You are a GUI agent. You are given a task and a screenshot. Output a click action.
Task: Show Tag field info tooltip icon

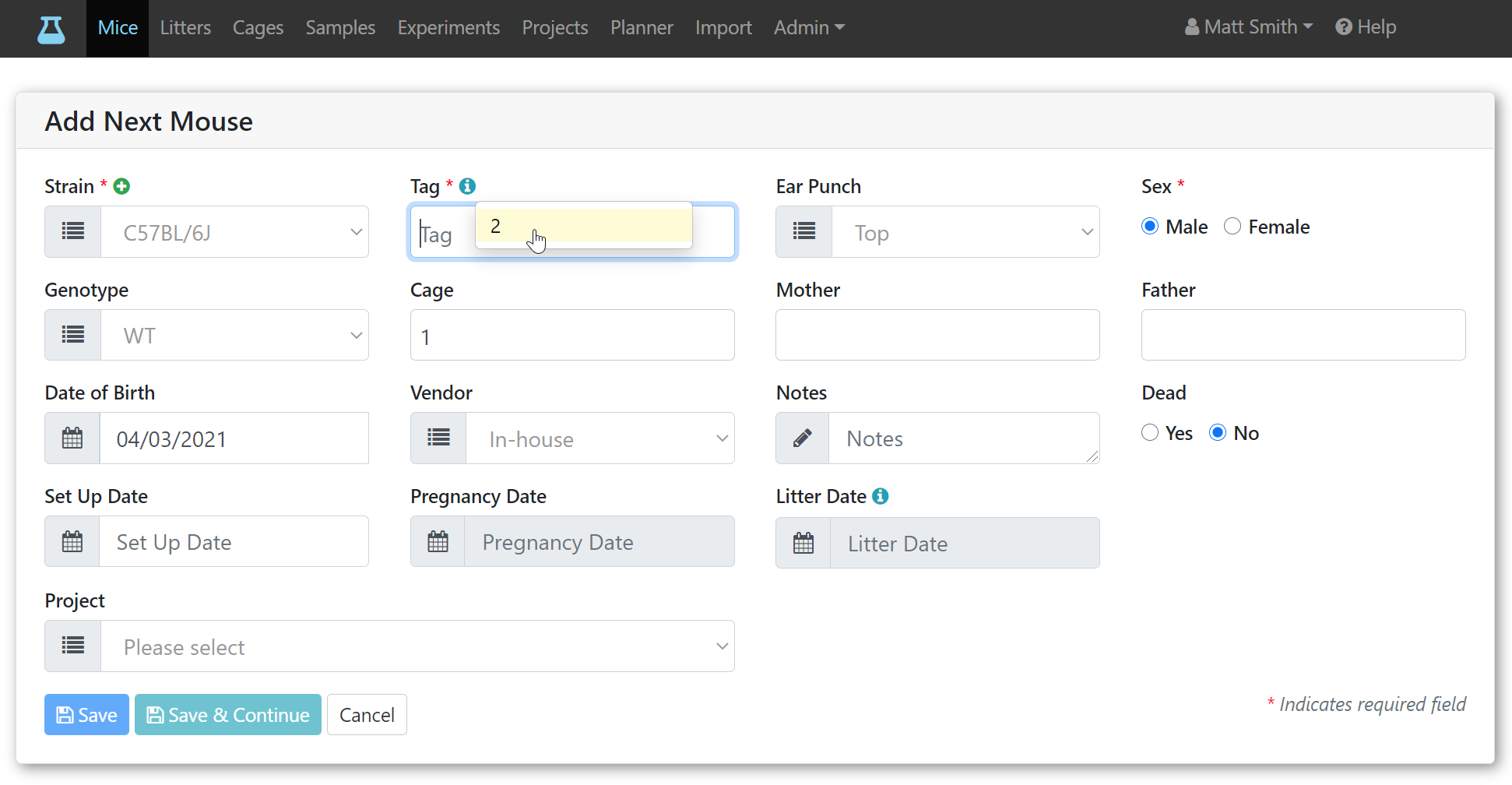click(467, 186)
